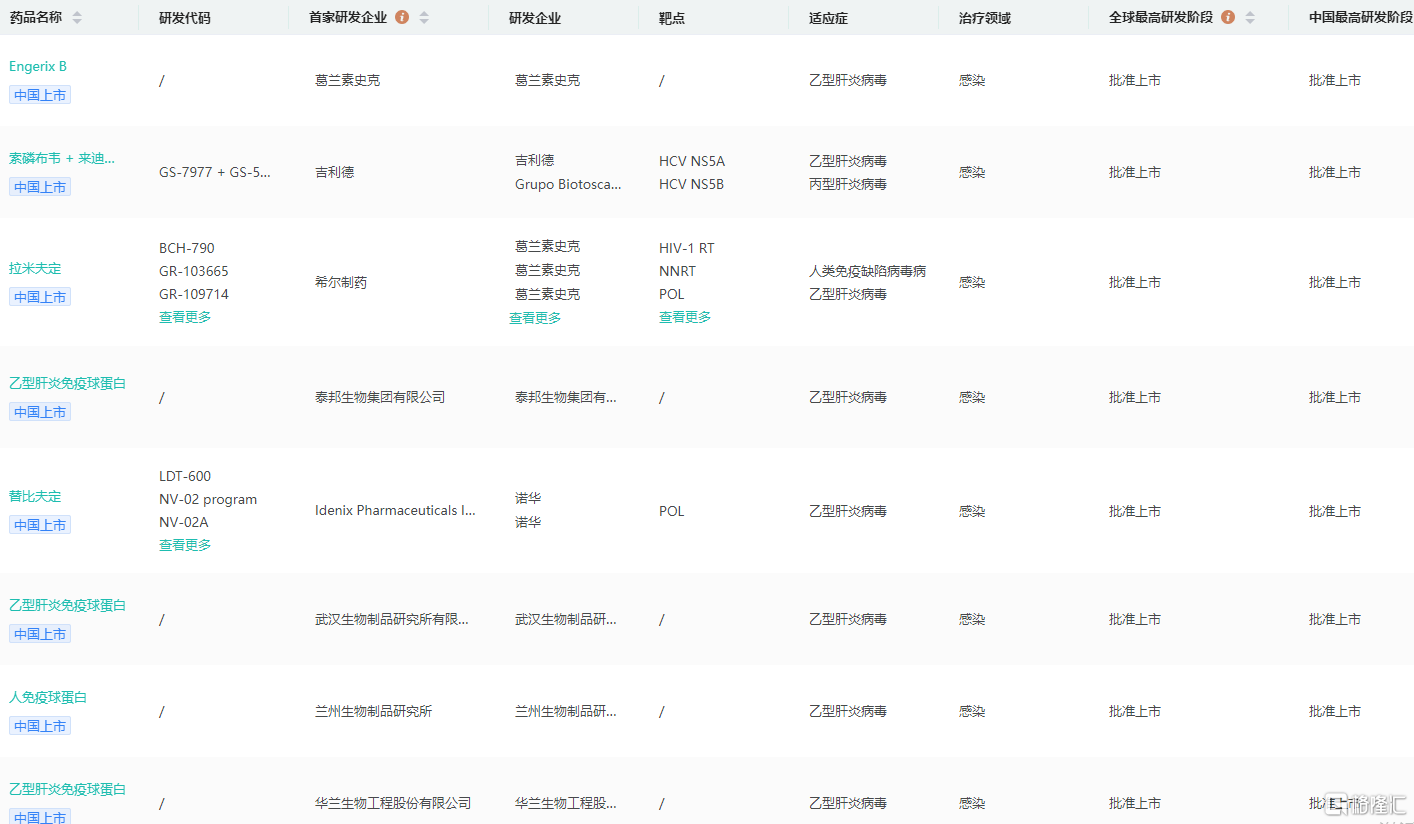
Task: Click the 靶点 column header
Action: [x=672, y=18]
